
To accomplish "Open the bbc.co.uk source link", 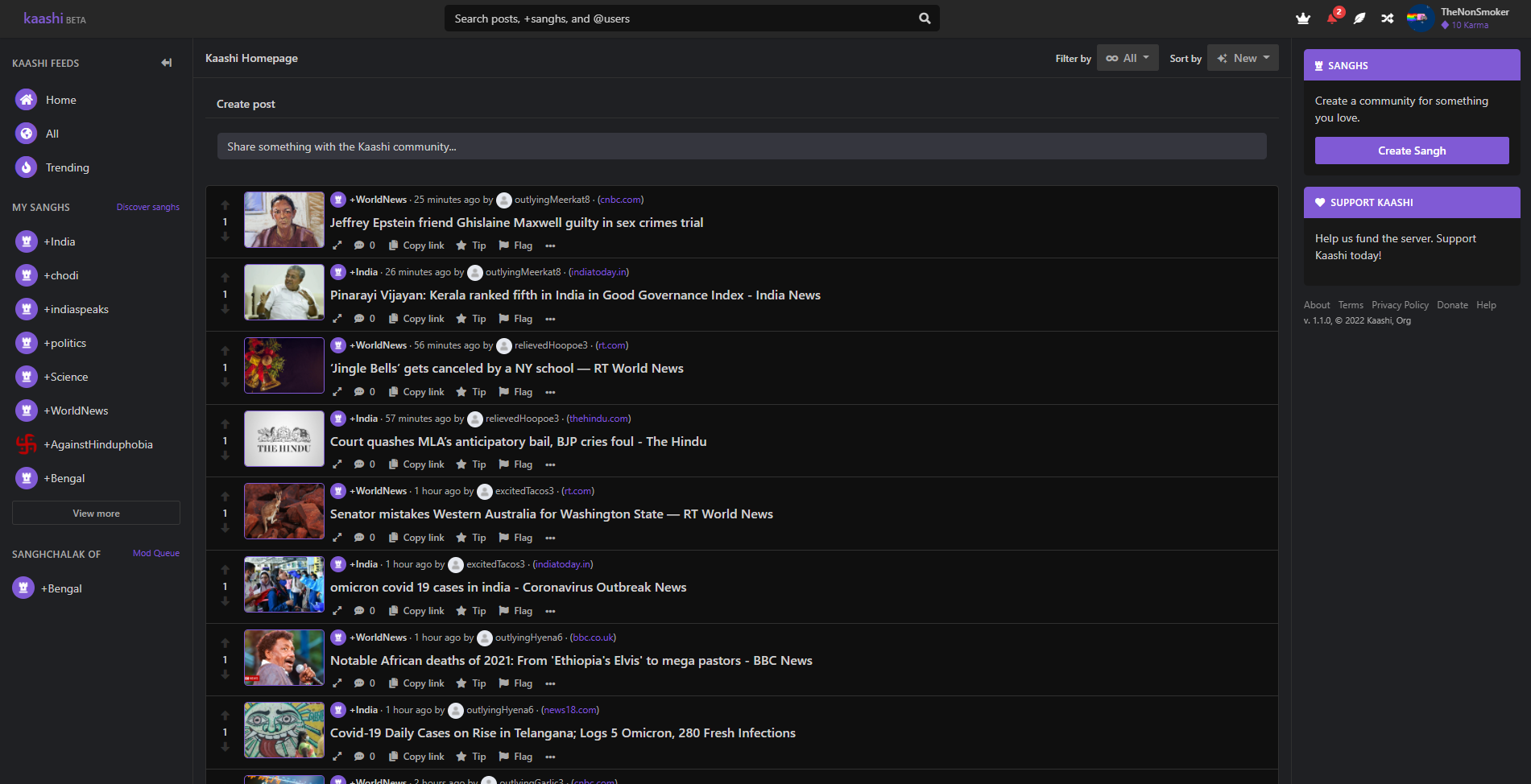I will (x=593, y=638).
